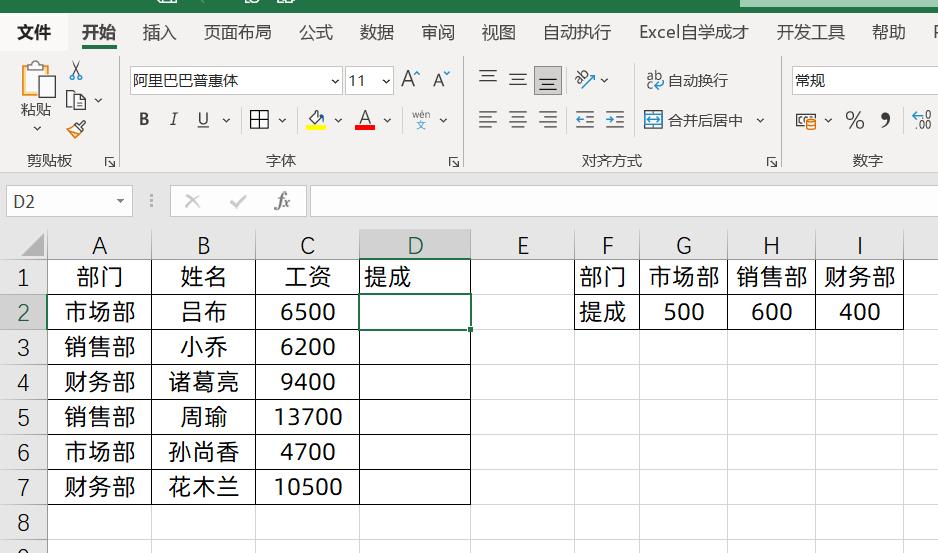This screenshot has width=938, height=553.
Task: Click the Copy icon
Action: click(76, 100)
